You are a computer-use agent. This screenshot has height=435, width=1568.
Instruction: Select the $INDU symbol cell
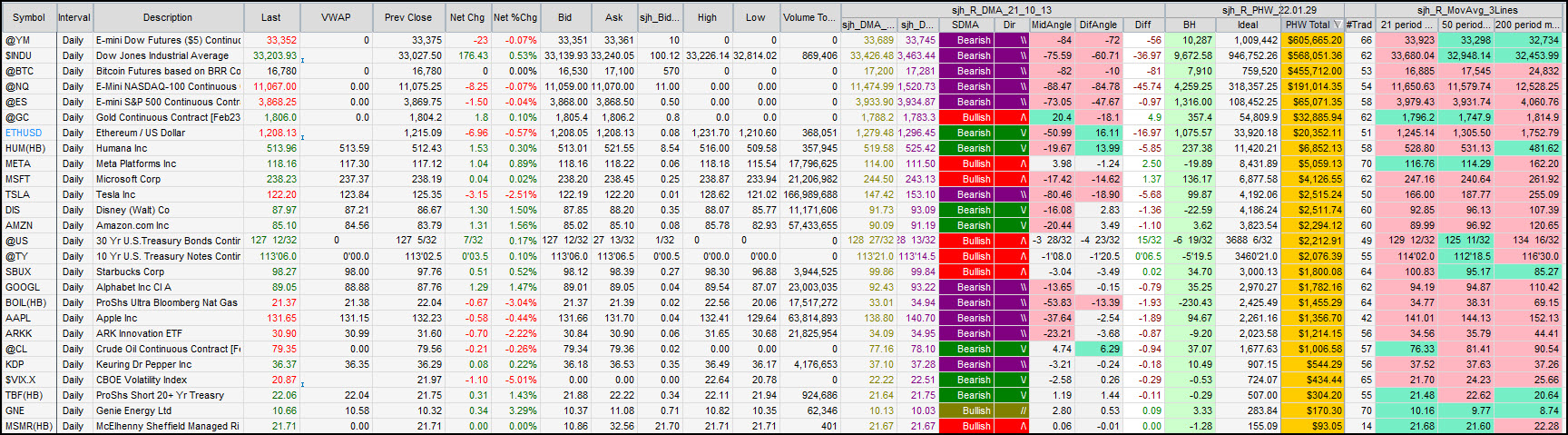click(29, 55)
